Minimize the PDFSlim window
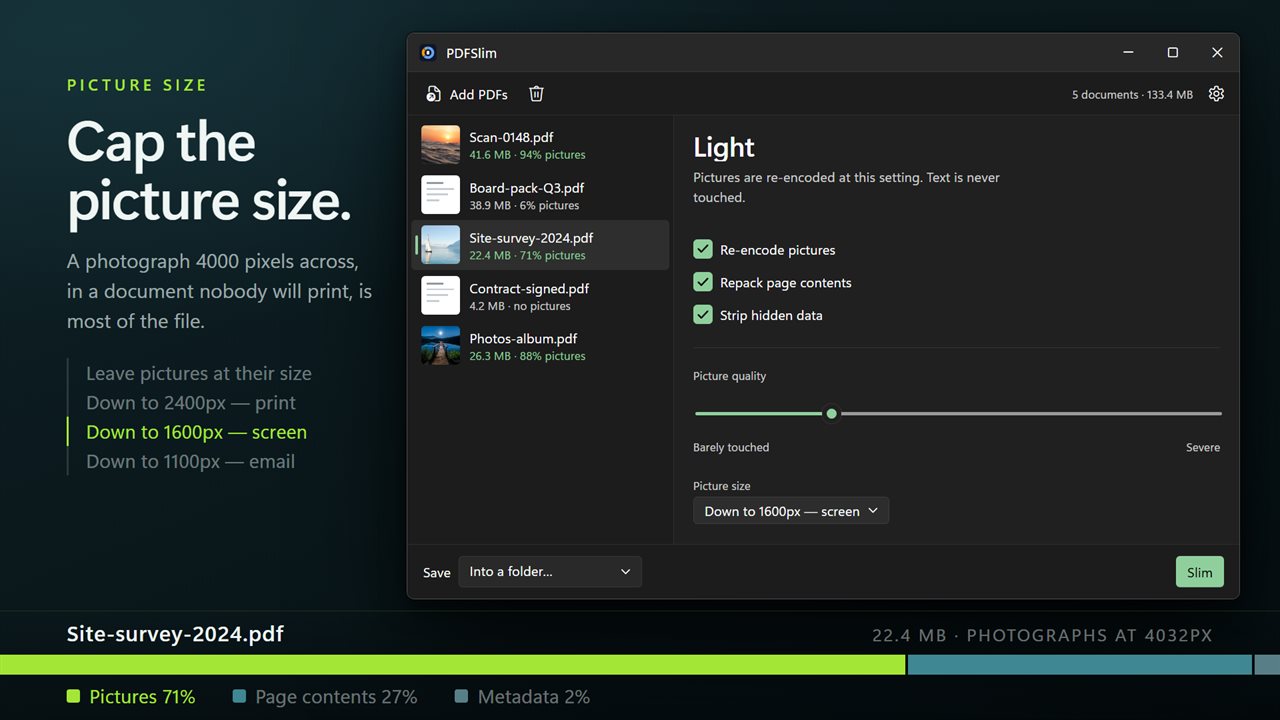 1129,53
